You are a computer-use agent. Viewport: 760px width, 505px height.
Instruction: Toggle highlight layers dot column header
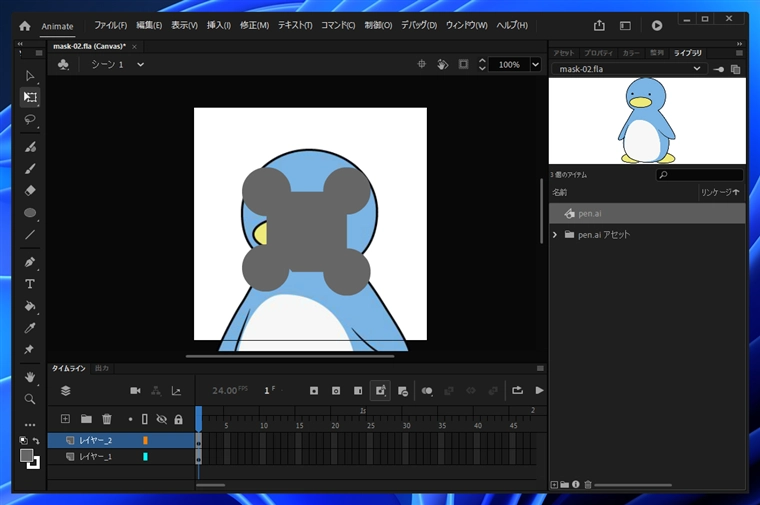(x=130, y=419)
